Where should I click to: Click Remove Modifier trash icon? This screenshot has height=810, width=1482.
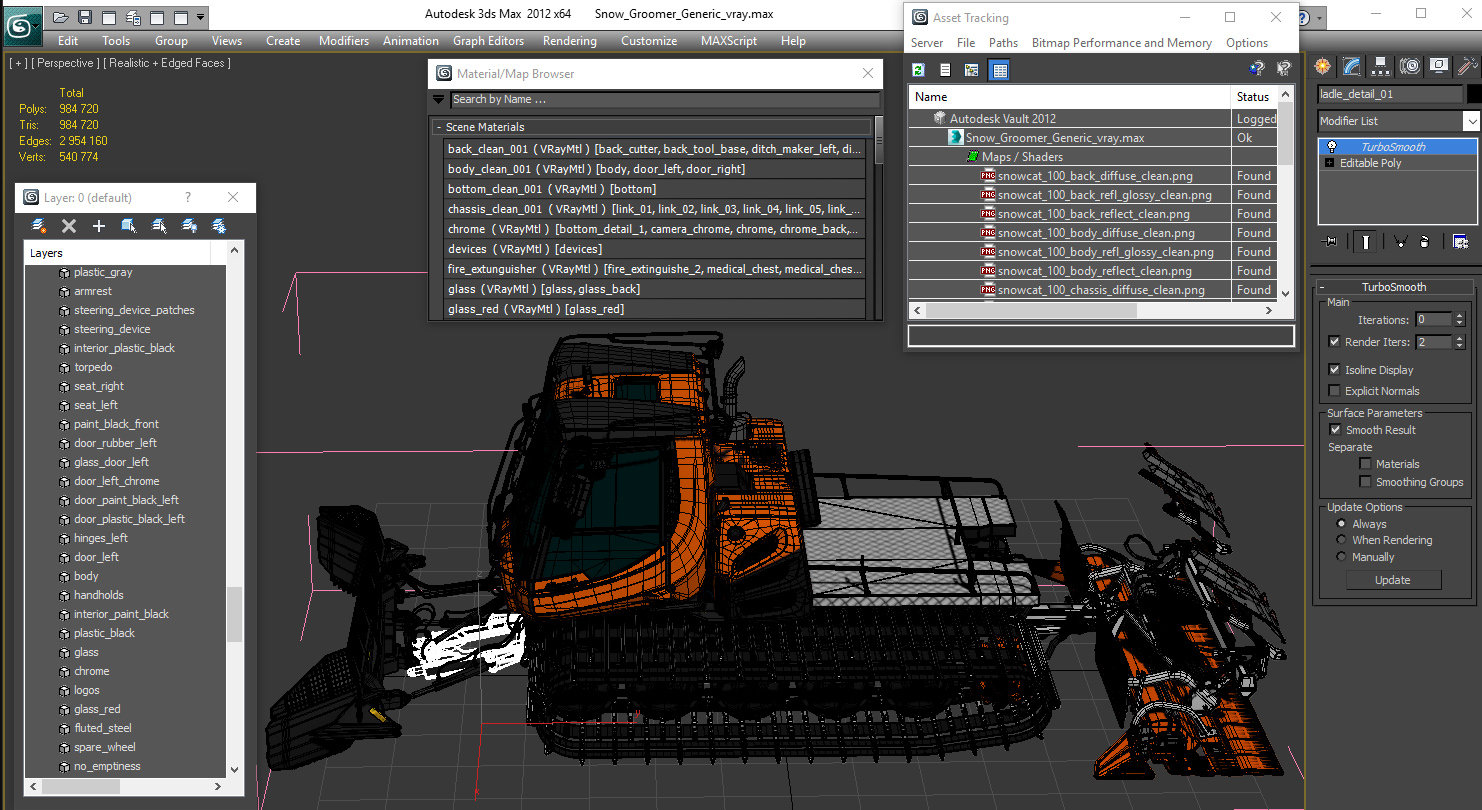tap(1424, 241)
